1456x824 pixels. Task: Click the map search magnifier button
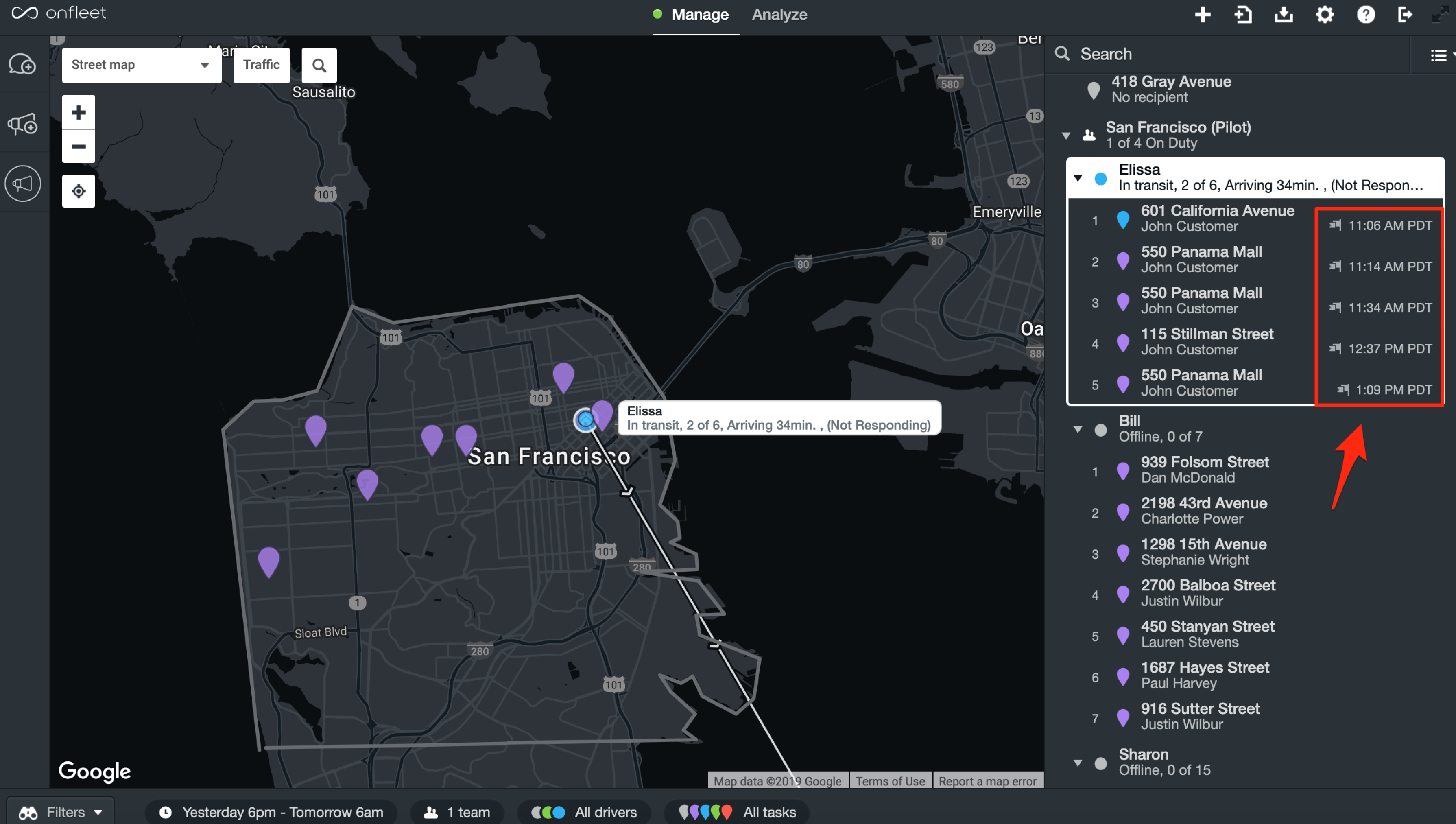[x=319, y=66]
